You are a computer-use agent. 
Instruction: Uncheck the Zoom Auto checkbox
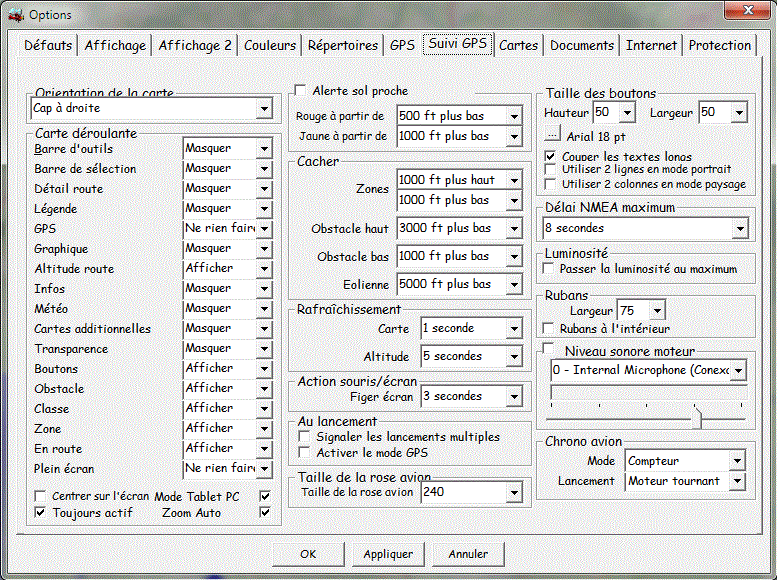click(x=265, y=512)
